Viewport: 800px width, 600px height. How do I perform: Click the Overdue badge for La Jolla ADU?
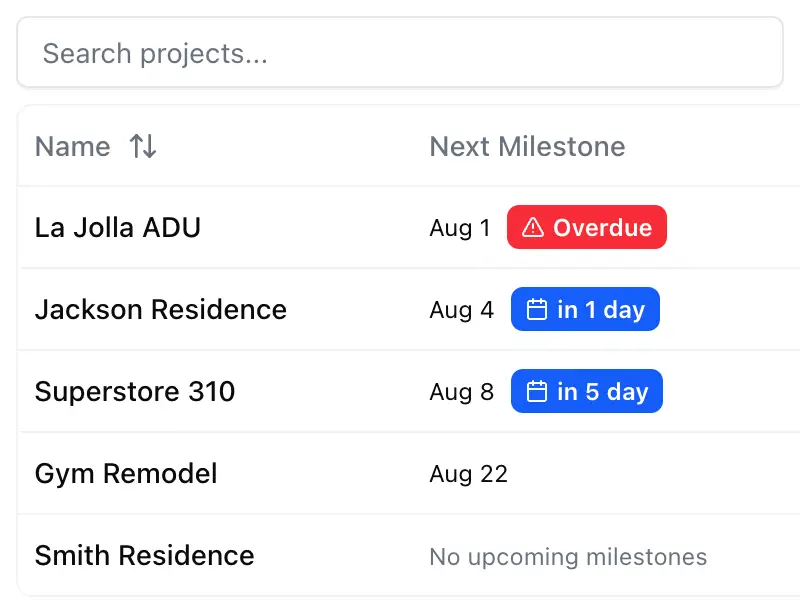click(x=586, y=227)
